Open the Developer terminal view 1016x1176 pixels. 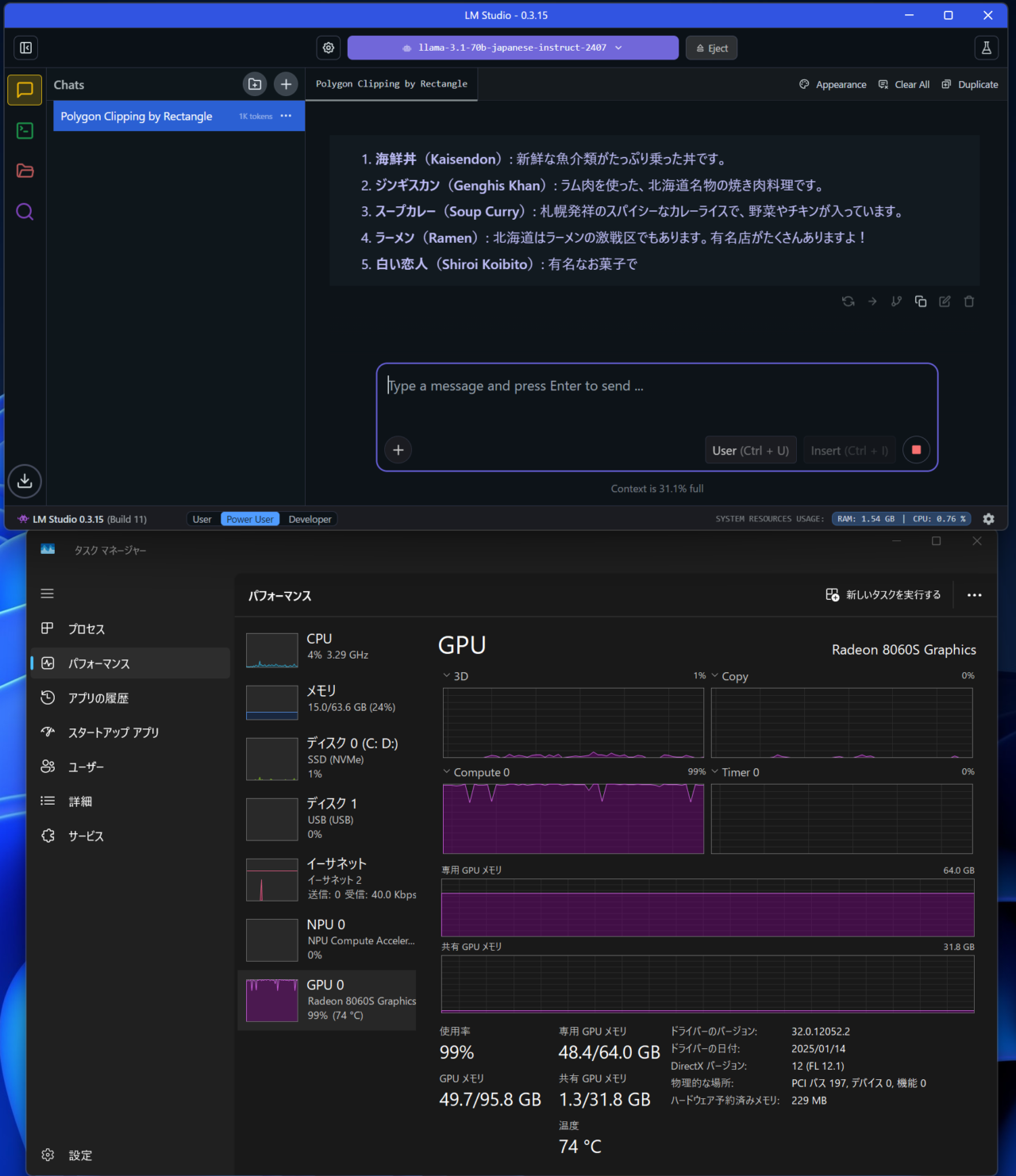(x=24, y=131)
